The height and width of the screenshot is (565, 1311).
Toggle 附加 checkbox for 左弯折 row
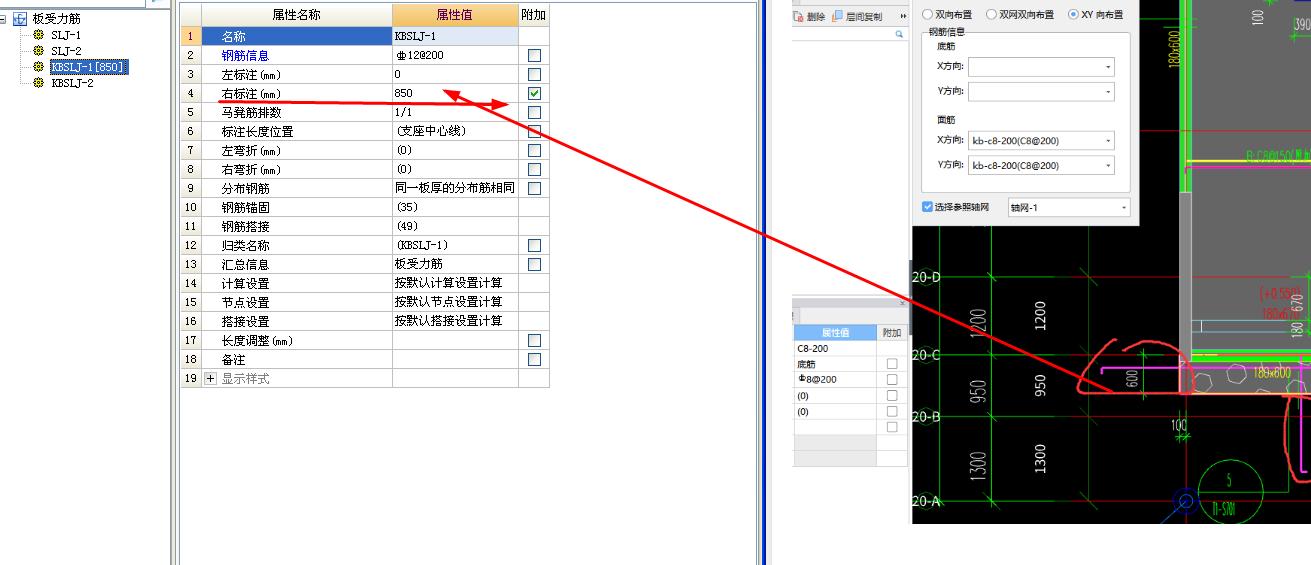[534, 150]
